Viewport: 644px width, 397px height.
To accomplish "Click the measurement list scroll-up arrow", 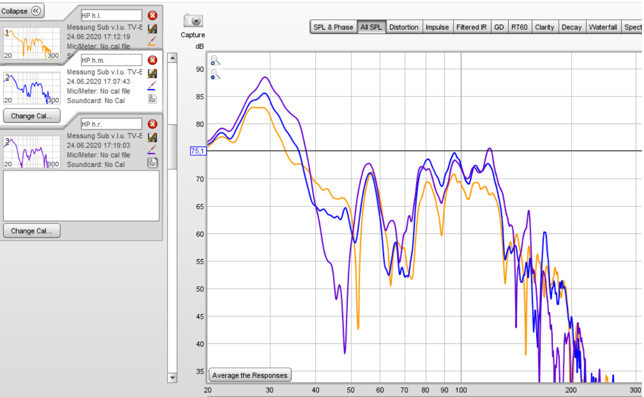I will point(172,58).
